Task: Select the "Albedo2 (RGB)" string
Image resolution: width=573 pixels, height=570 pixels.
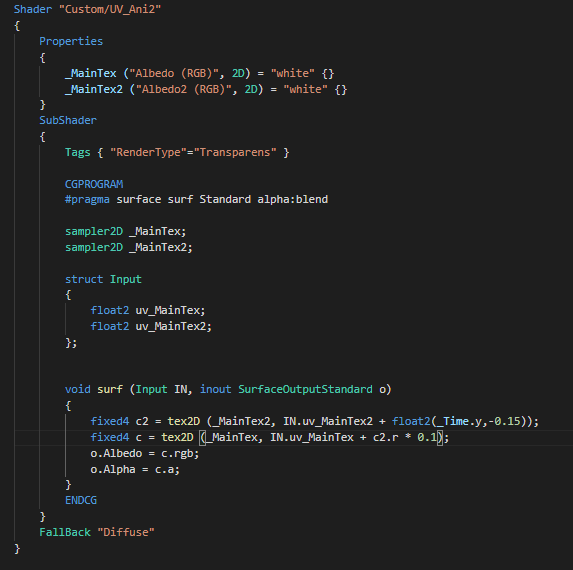Action: click(183, 90)
